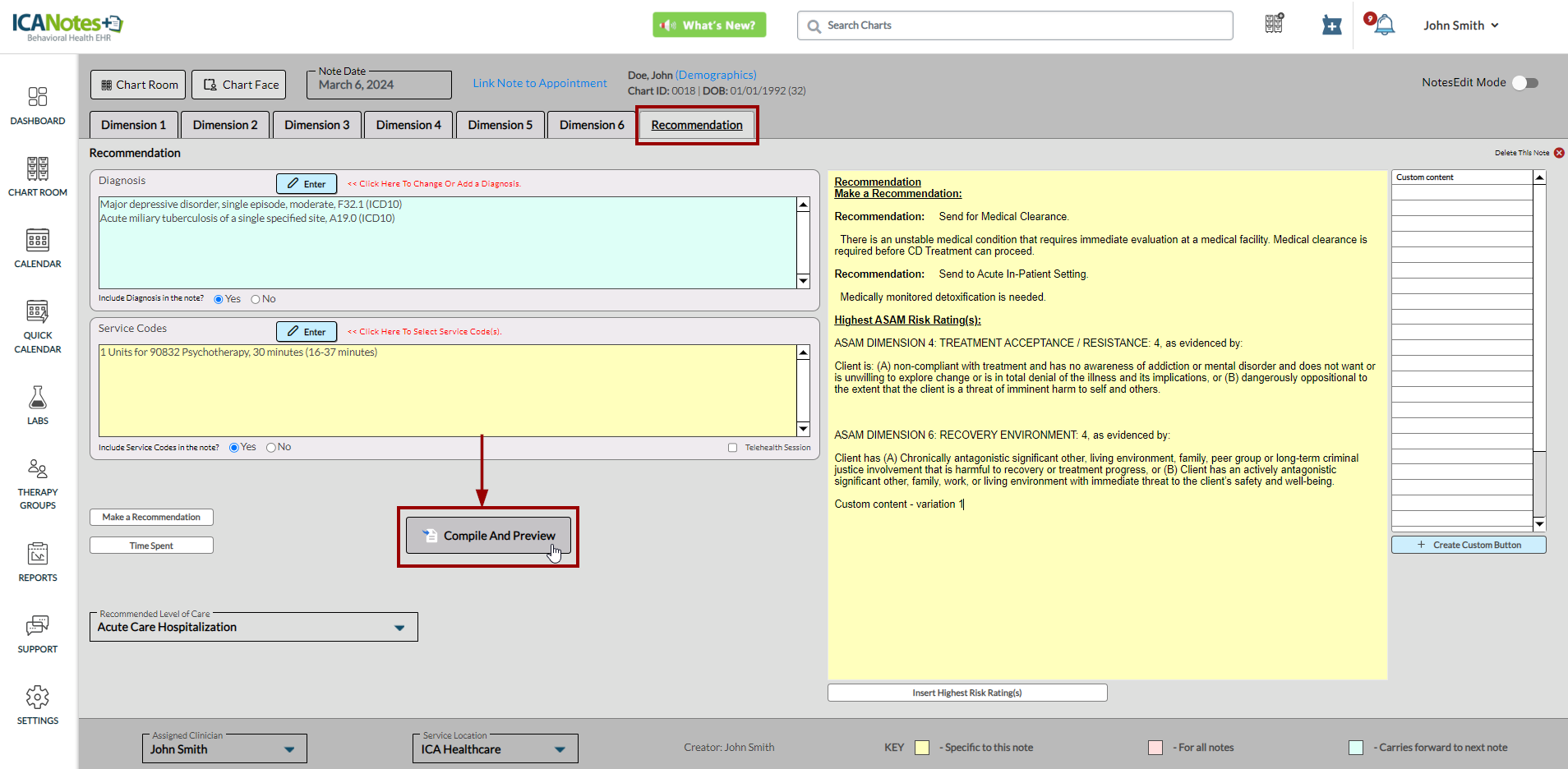
Task: Click into the Search Charts field
Action: point(1015,25)
